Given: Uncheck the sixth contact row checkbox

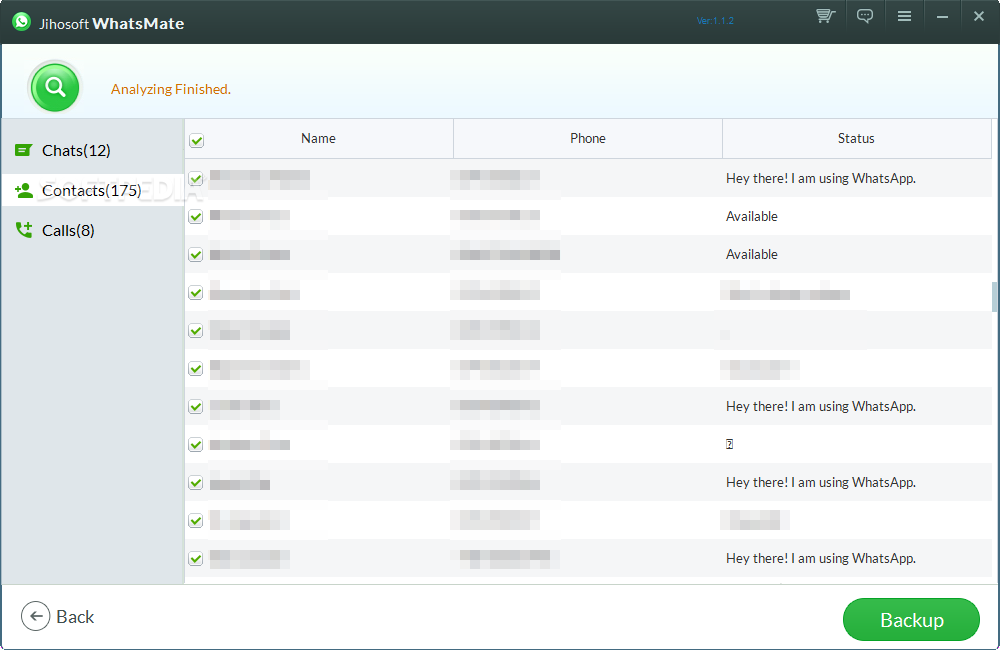Looking at the screenshot, I should (196, 369).
